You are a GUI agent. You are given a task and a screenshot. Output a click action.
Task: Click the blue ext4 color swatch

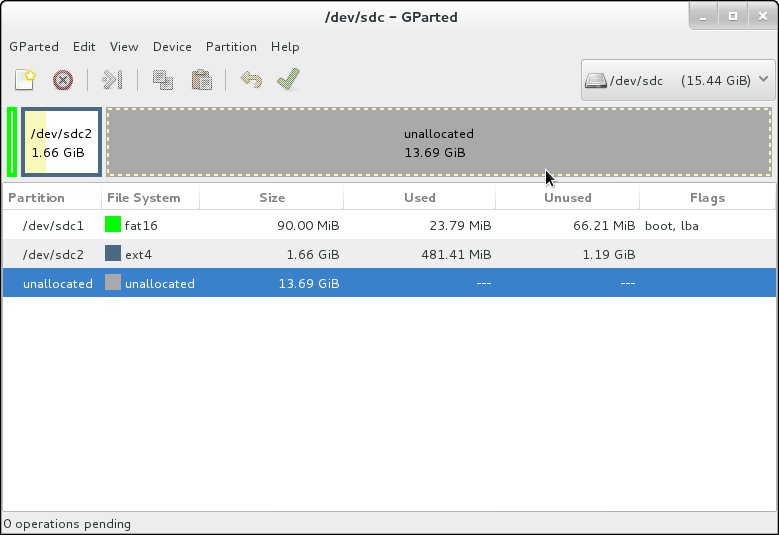113,253
